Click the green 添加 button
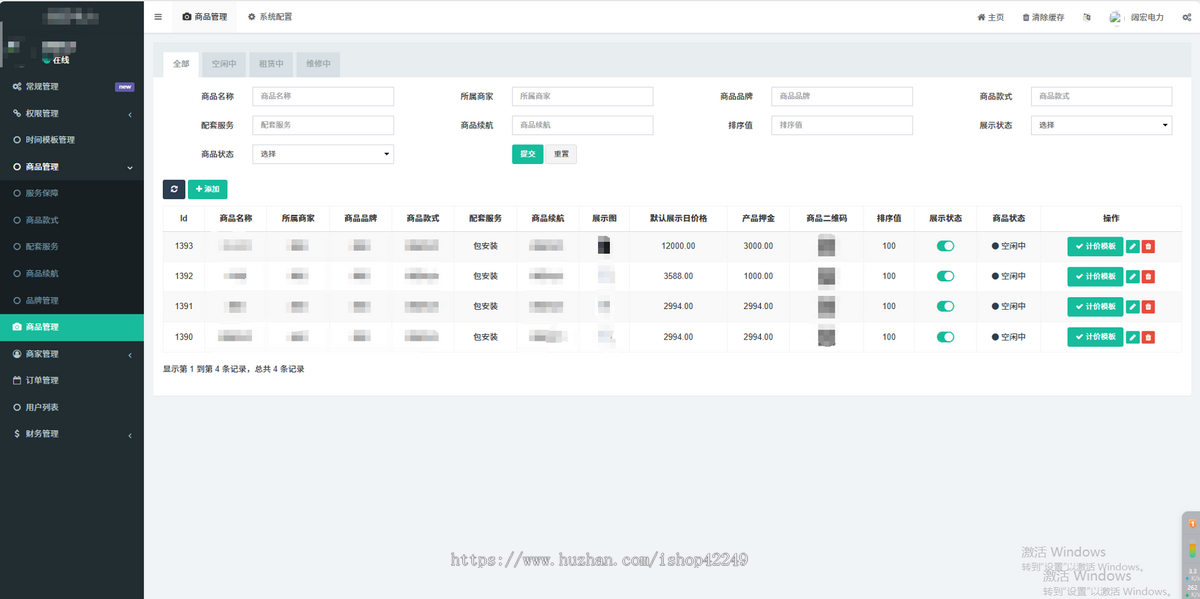The image size is (1200, 599). click(x=208, y=188)
